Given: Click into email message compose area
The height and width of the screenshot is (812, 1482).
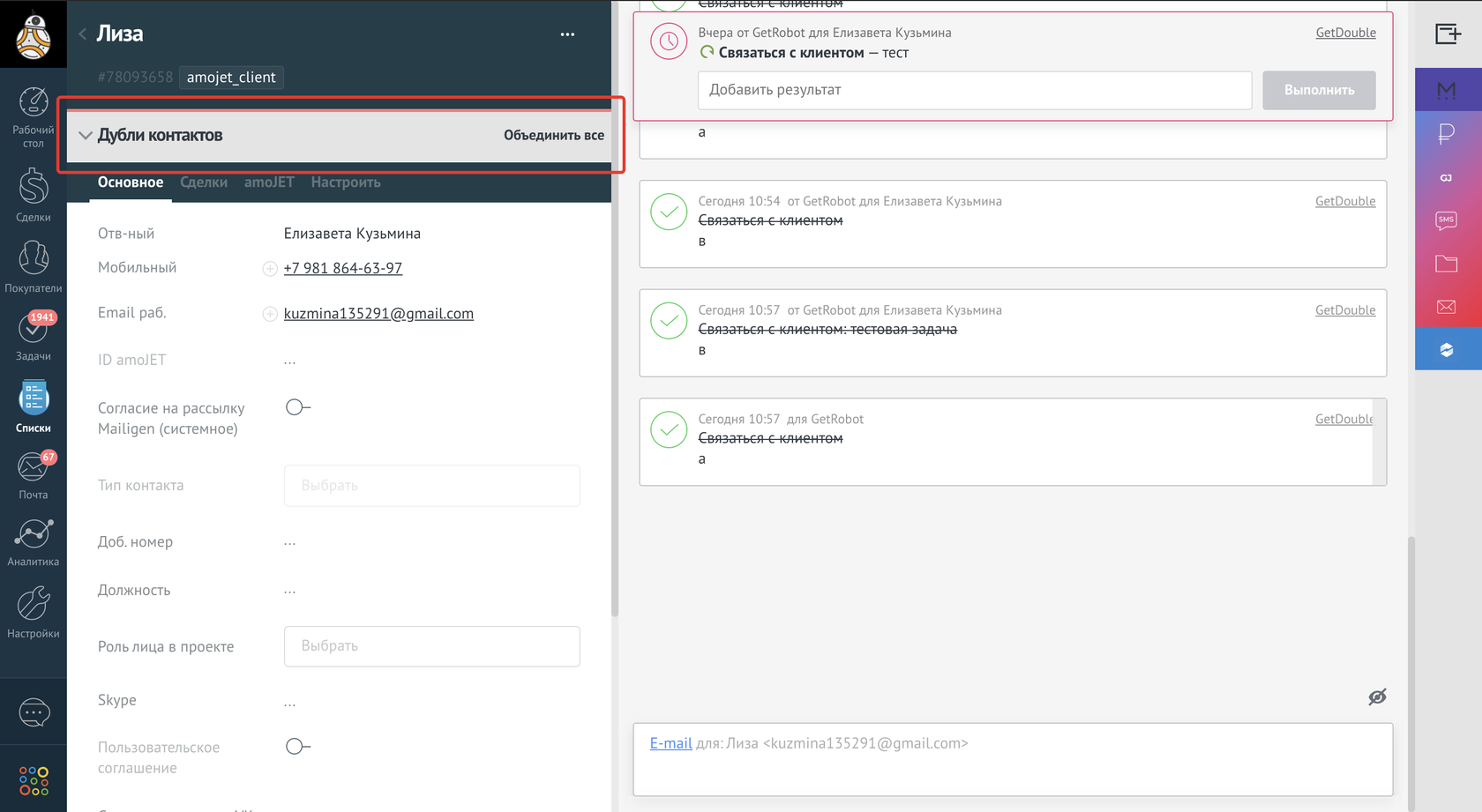Looking at the screenshot, I should tap(1013, 760).
